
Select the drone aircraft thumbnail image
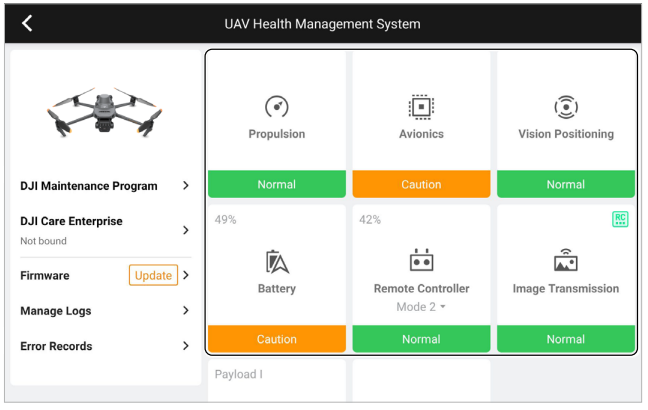[104, 112]
